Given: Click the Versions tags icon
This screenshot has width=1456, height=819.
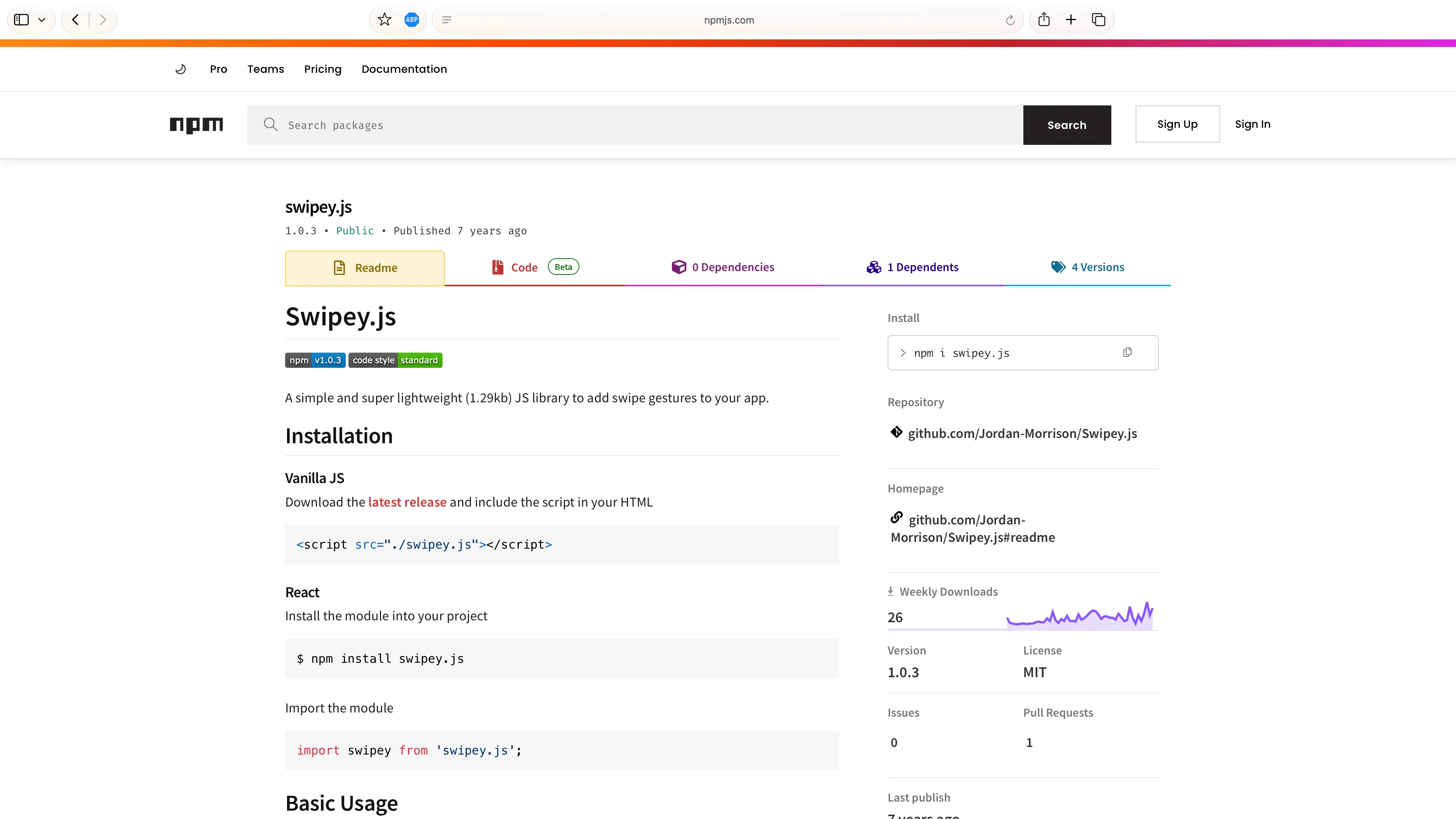Looking at the screenshot, I should click(1058, 267).
